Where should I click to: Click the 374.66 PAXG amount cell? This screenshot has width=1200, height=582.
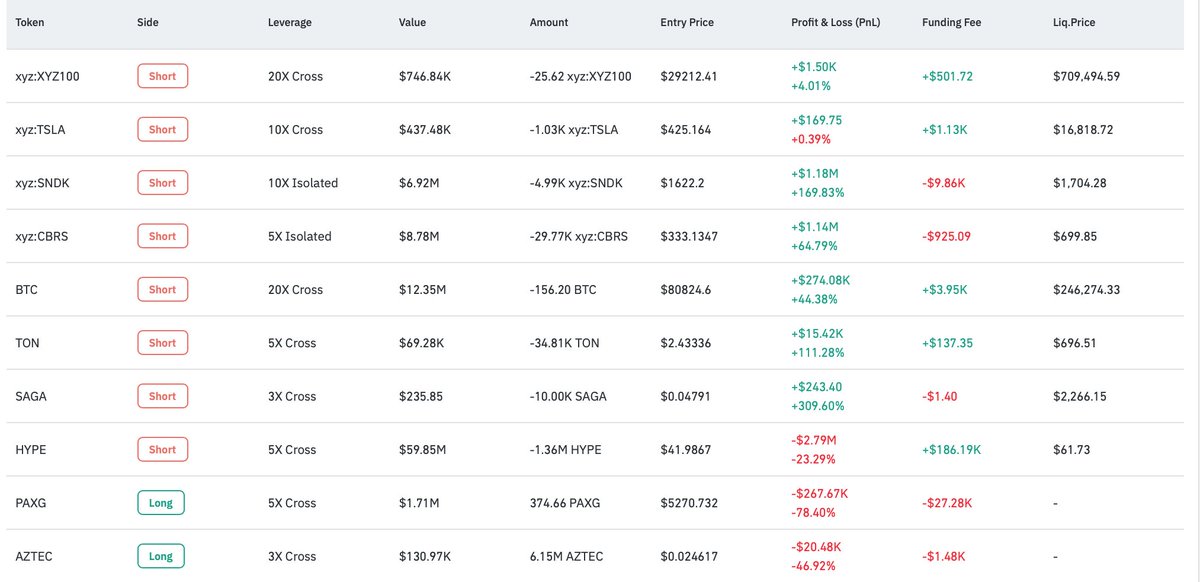pyautogui.click(x=567, y=503)
